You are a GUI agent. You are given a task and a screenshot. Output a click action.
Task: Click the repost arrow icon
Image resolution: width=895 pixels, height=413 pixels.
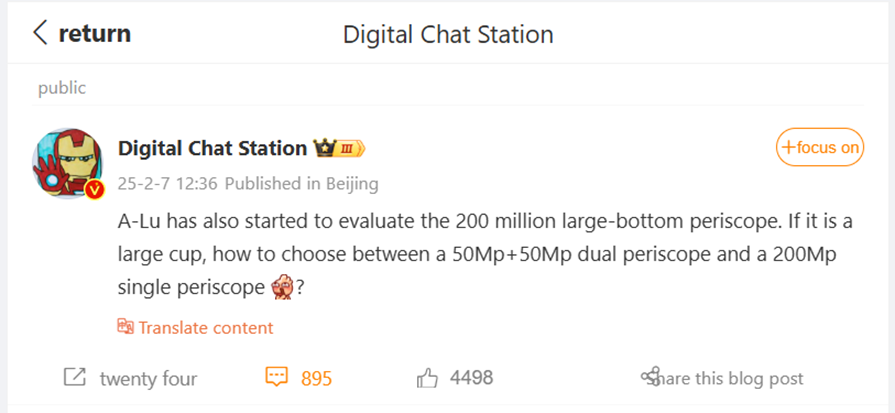74,378
